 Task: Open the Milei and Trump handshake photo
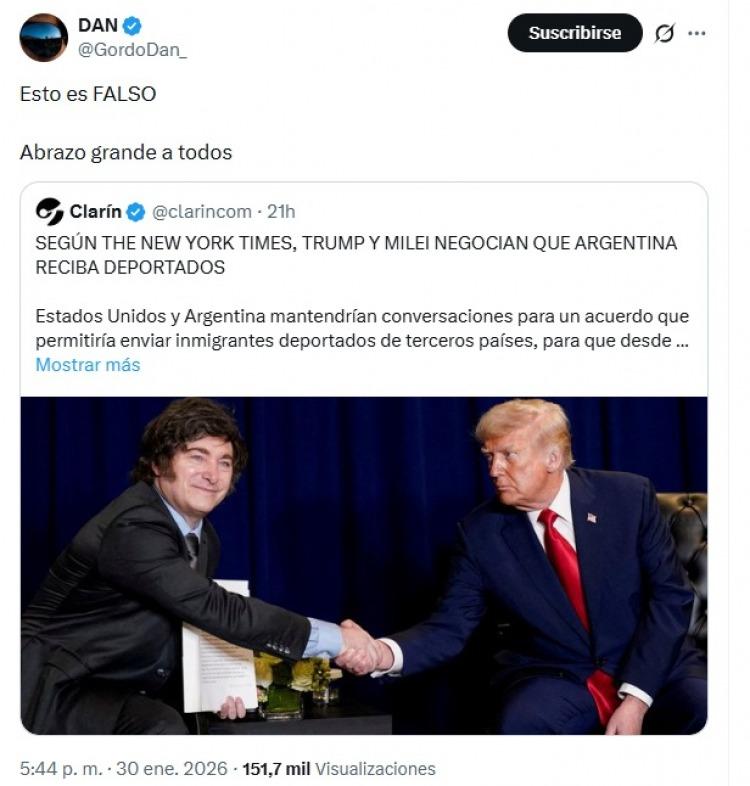click(x=364, y=565)
